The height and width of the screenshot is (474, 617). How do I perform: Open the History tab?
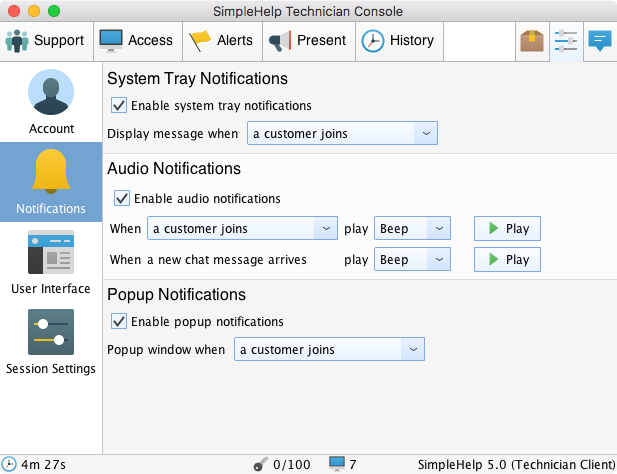(399, 41)
